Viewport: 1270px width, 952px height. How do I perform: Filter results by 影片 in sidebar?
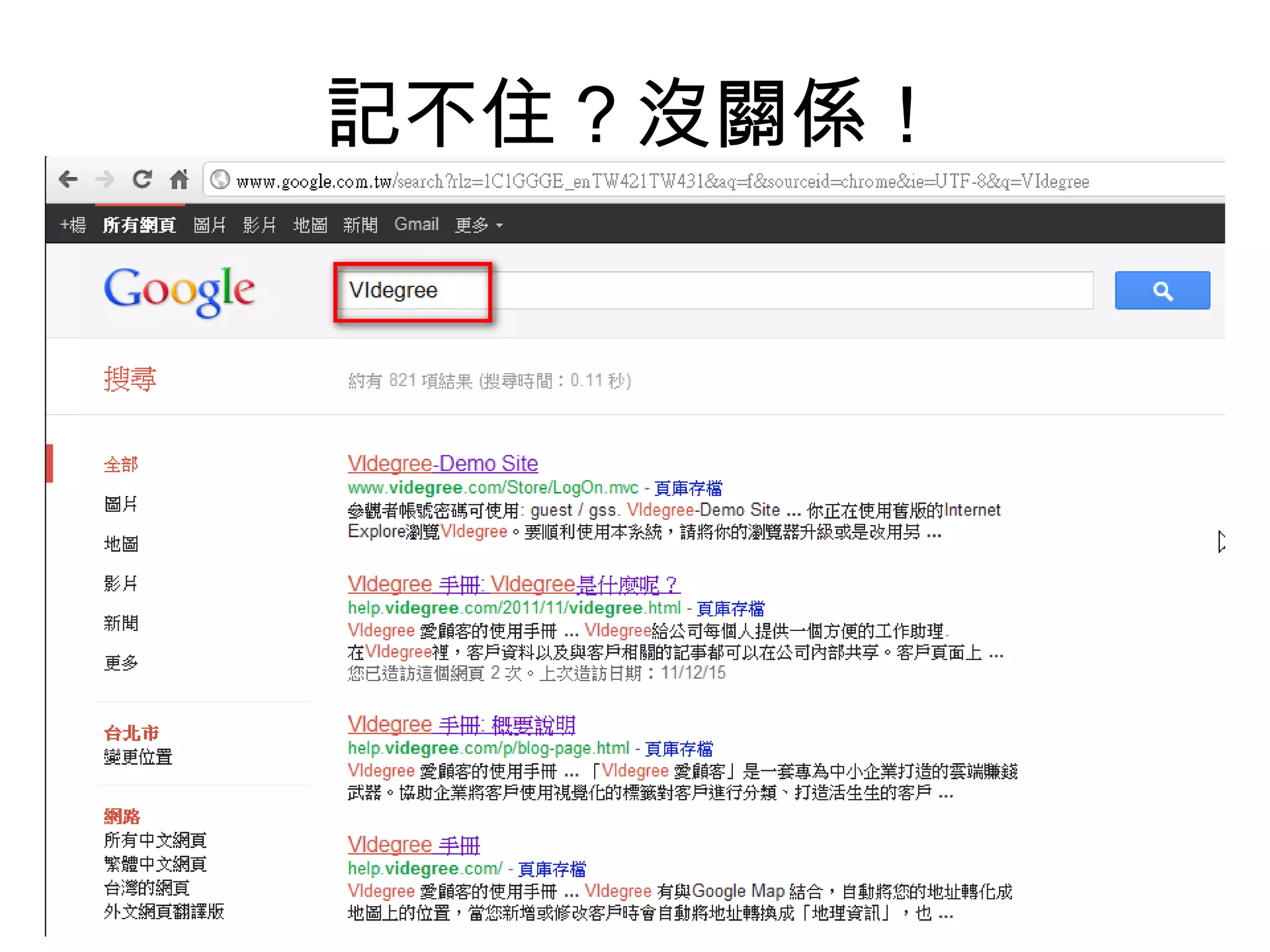[121, 583]
